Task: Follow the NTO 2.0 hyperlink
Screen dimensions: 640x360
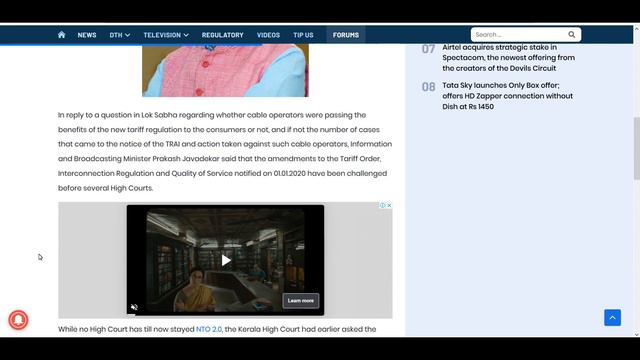Action: (x=209, y=329)
